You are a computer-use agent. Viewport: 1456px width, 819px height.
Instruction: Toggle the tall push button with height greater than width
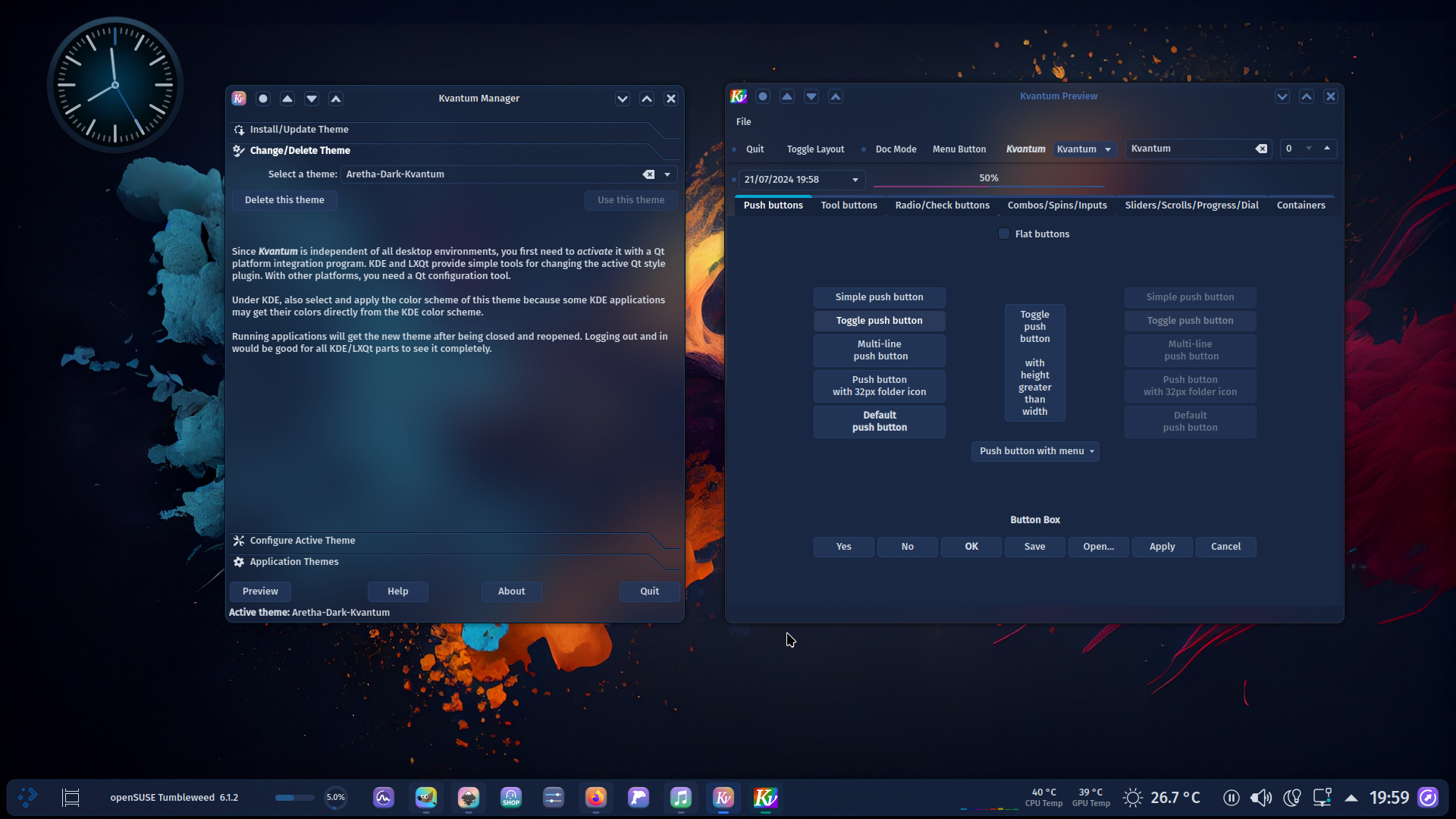tap(1034, 362)
